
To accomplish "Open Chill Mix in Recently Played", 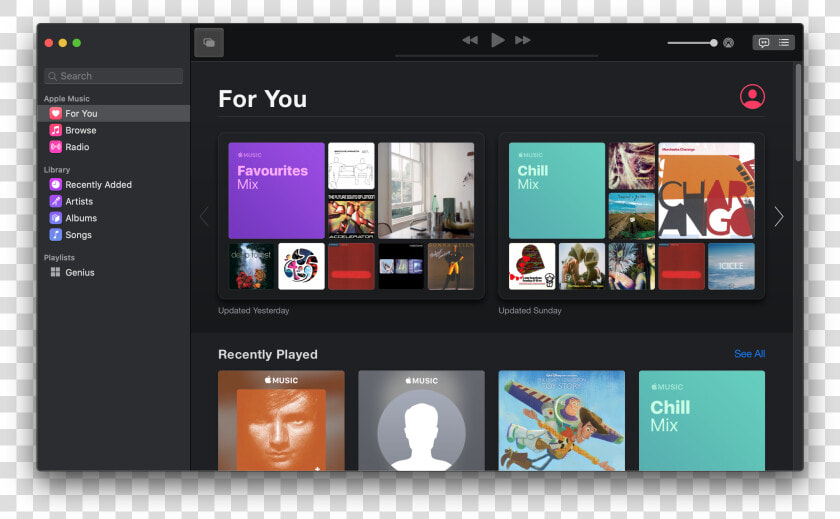I will [x=702, y=420].
